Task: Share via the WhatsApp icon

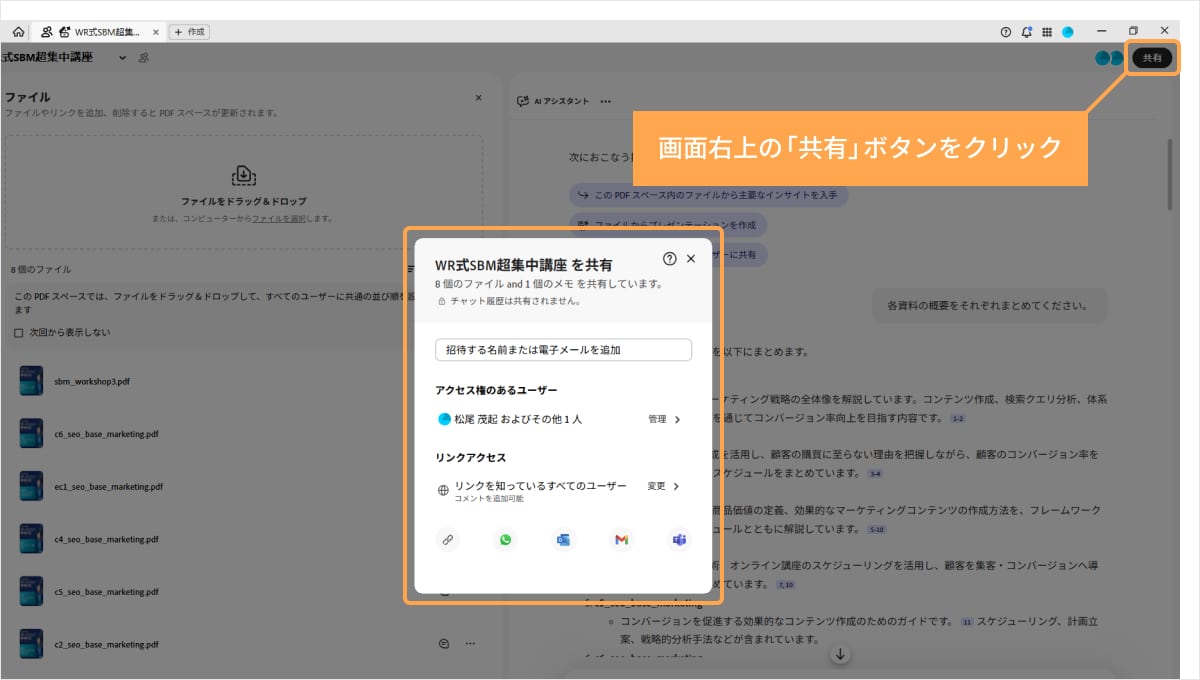Action: 505,540
